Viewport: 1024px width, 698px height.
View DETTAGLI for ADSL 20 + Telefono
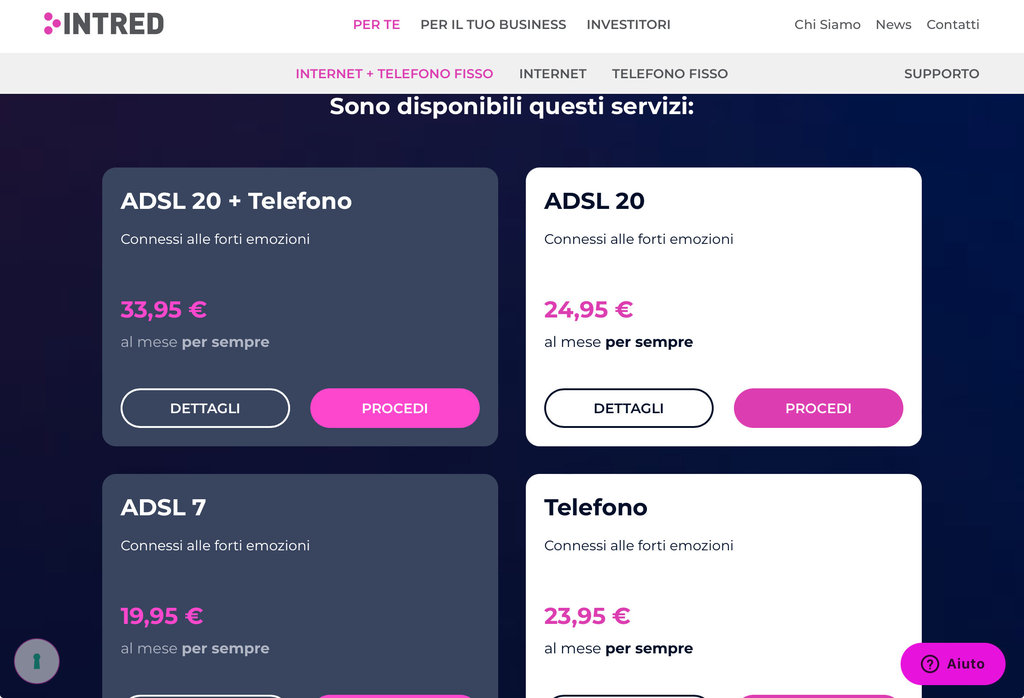click(205, 408)
